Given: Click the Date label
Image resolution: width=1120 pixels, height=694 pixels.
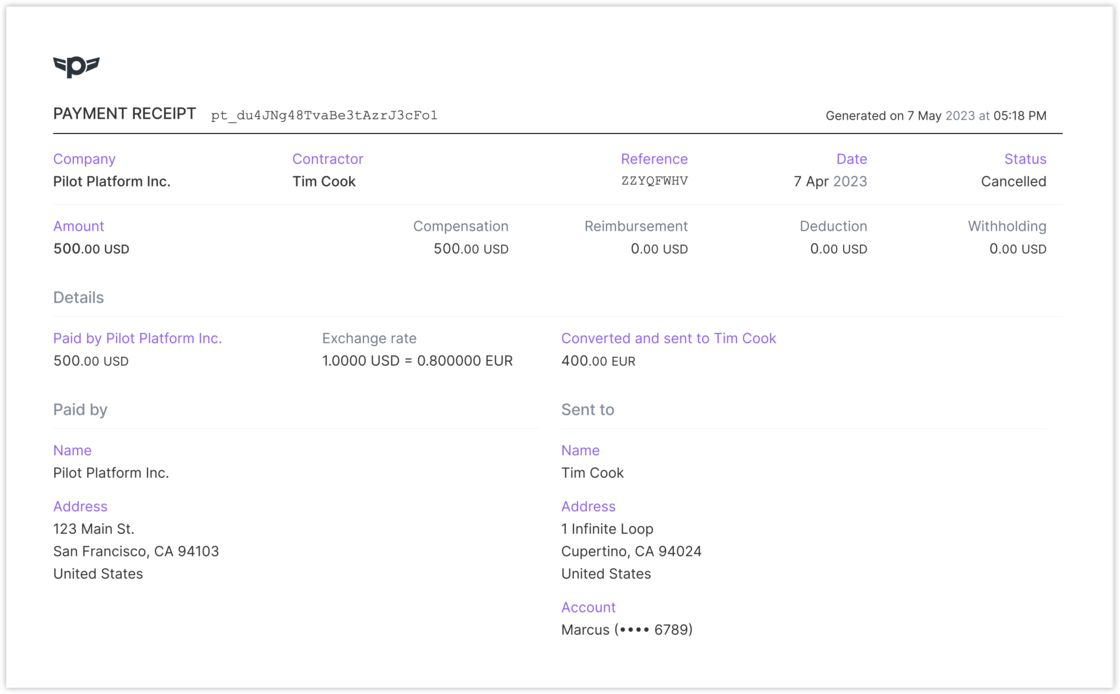Looking at the screenshot, I should point(851,159).
